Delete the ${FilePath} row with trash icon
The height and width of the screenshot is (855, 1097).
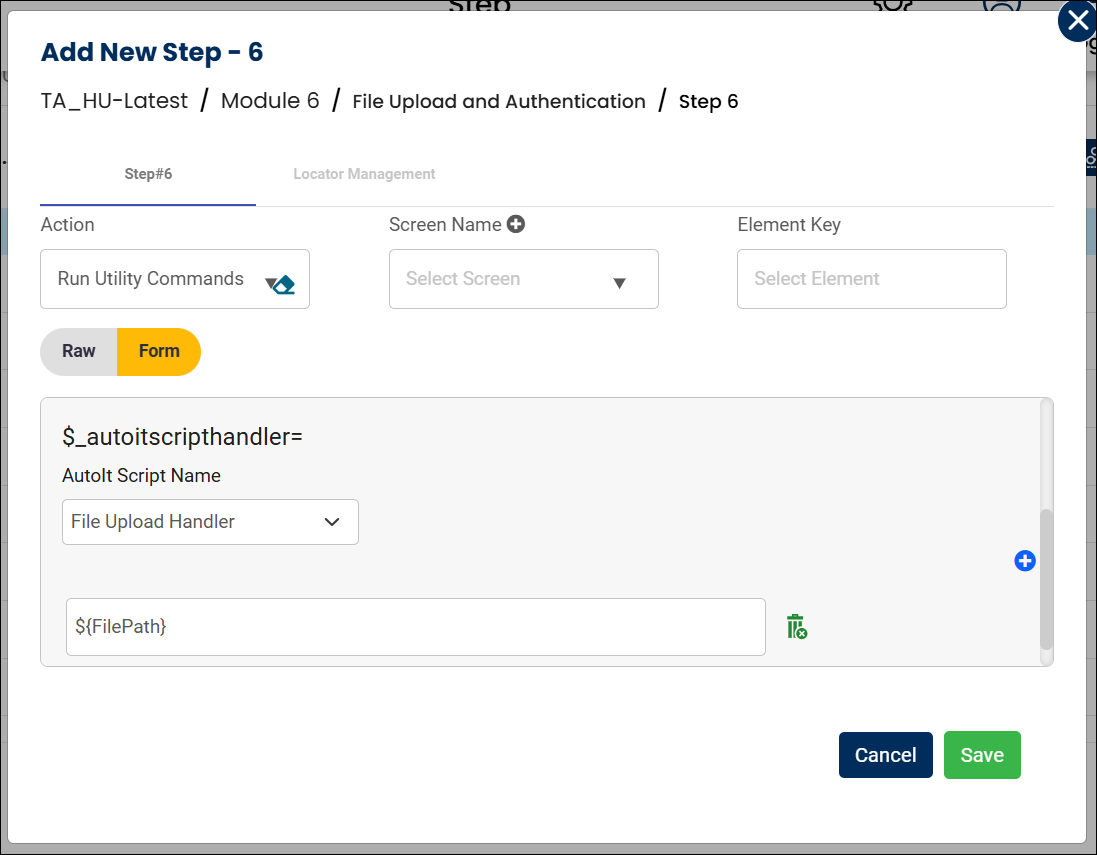tap(796, 627)
